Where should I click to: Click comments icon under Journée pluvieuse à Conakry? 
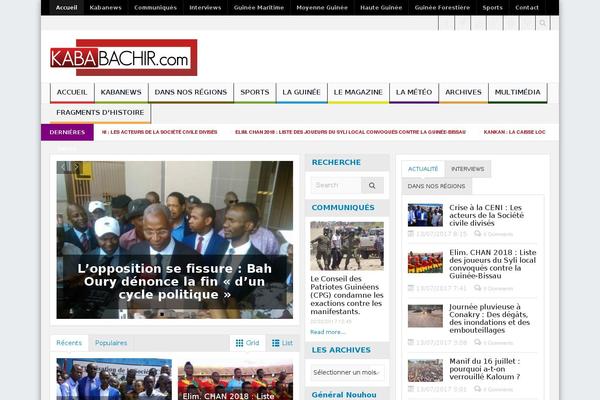coord(478,342)
